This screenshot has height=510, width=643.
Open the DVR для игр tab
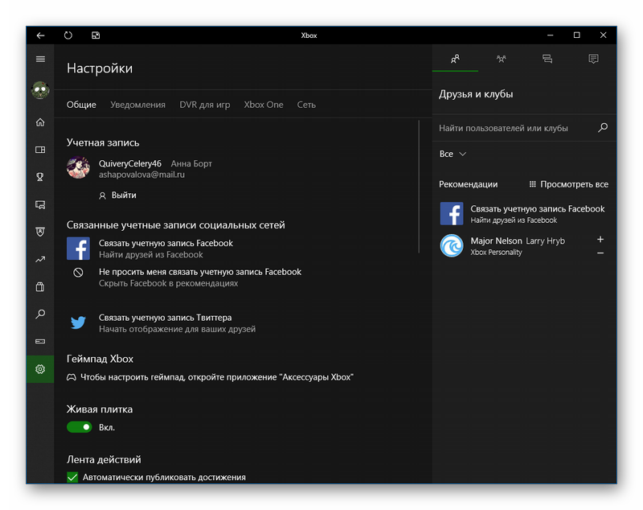[x=205, y=105]
